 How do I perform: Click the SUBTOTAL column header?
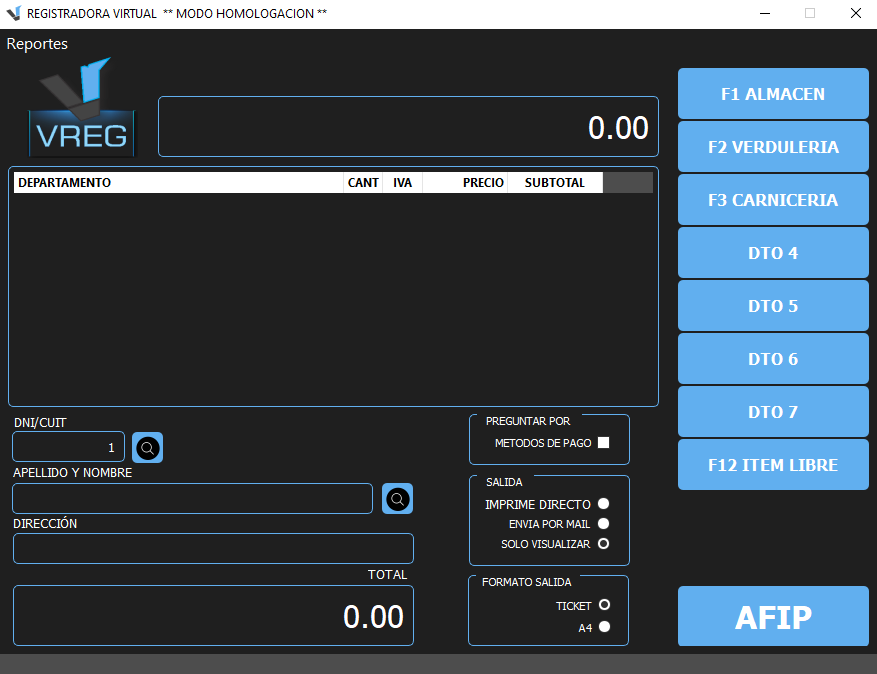pos(555,182)
